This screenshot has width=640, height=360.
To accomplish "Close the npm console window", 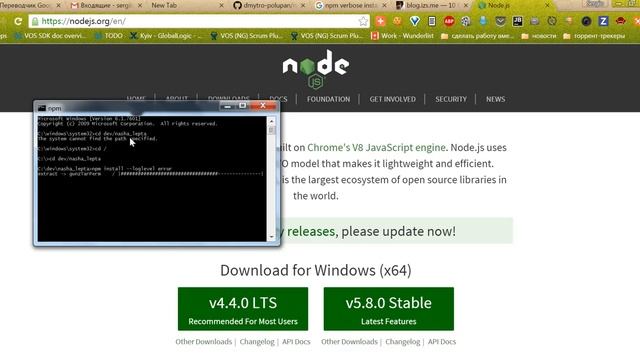I will click(263, 107).
